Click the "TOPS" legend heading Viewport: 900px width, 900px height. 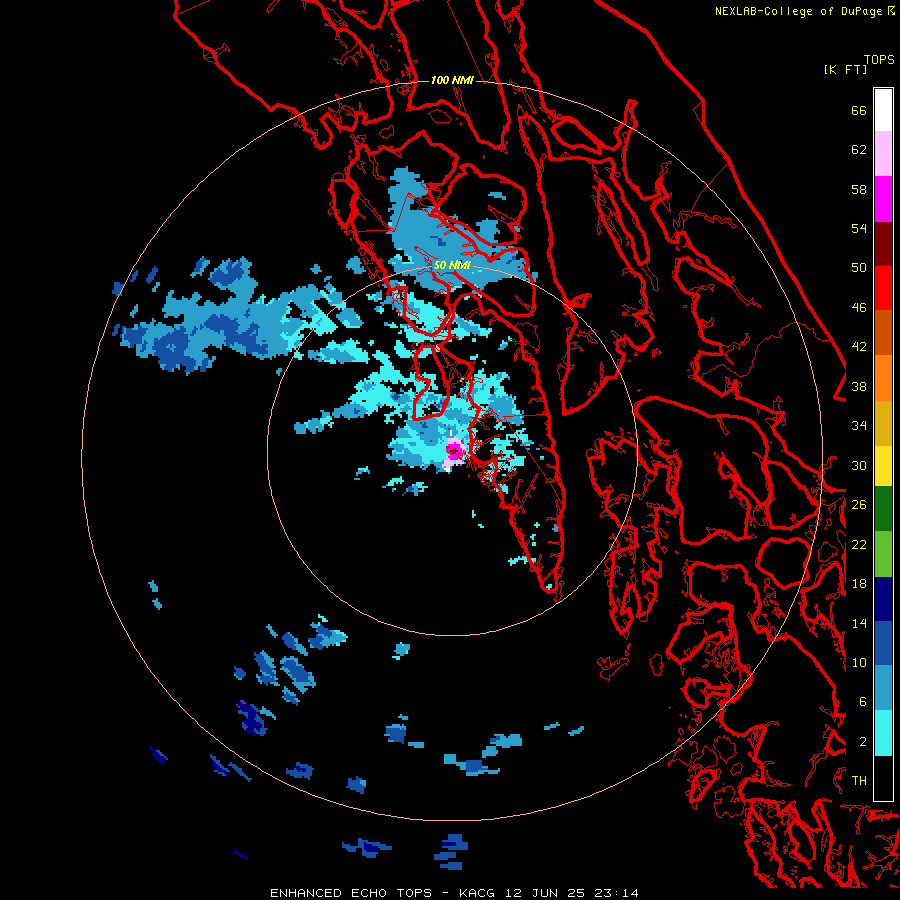point(879,59)
